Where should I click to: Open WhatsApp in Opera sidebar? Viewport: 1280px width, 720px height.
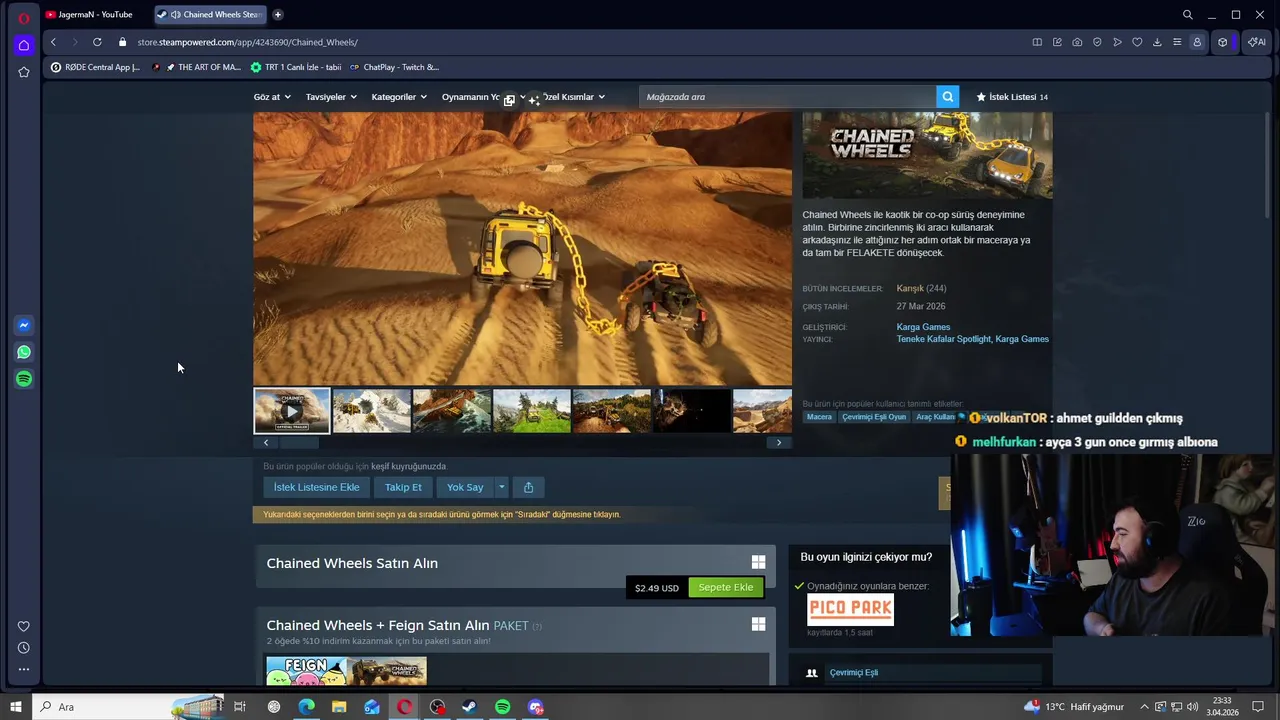[x=24, y=352]
